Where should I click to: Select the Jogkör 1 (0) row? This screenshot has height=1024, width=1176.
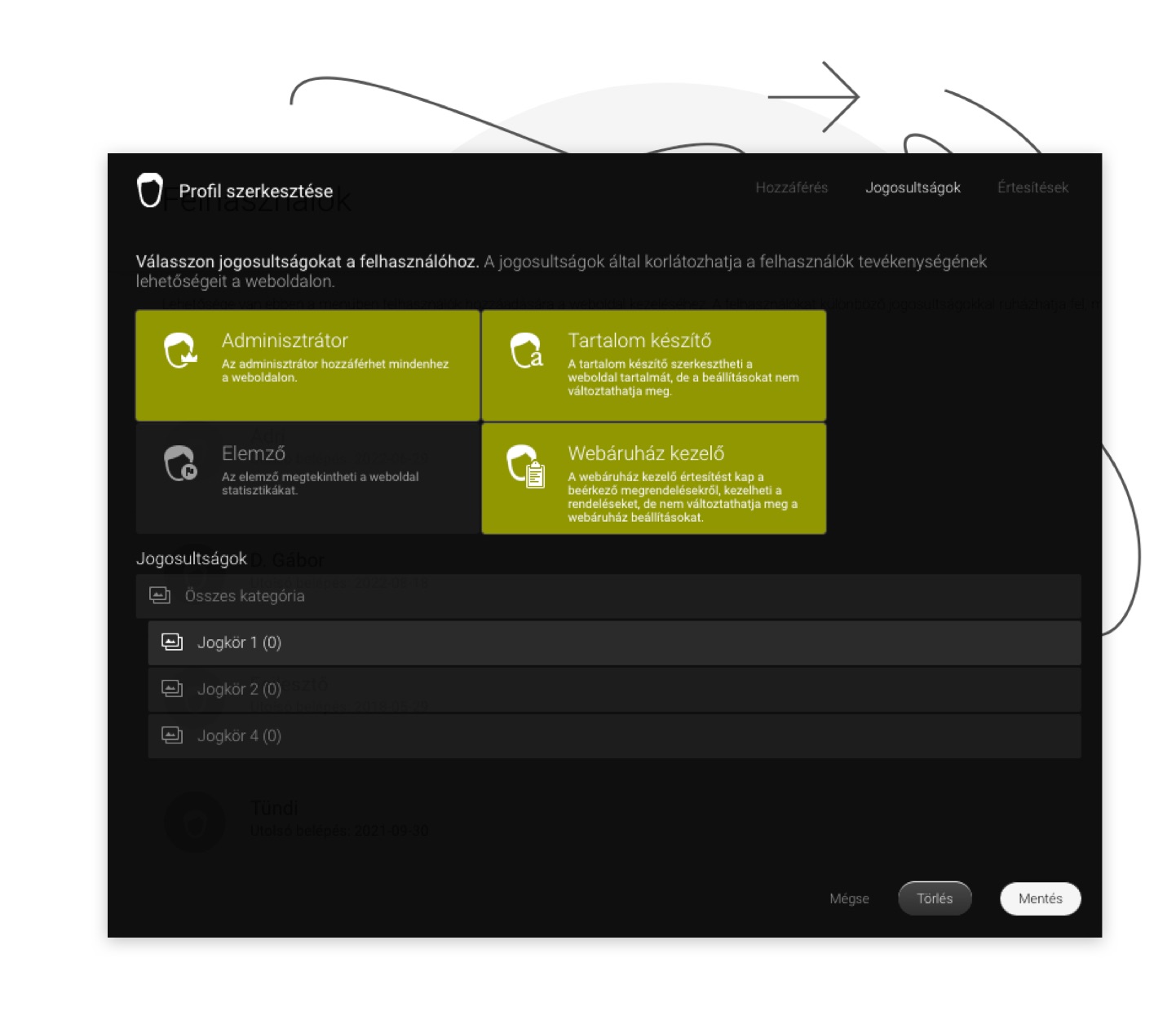coord(614,642)
